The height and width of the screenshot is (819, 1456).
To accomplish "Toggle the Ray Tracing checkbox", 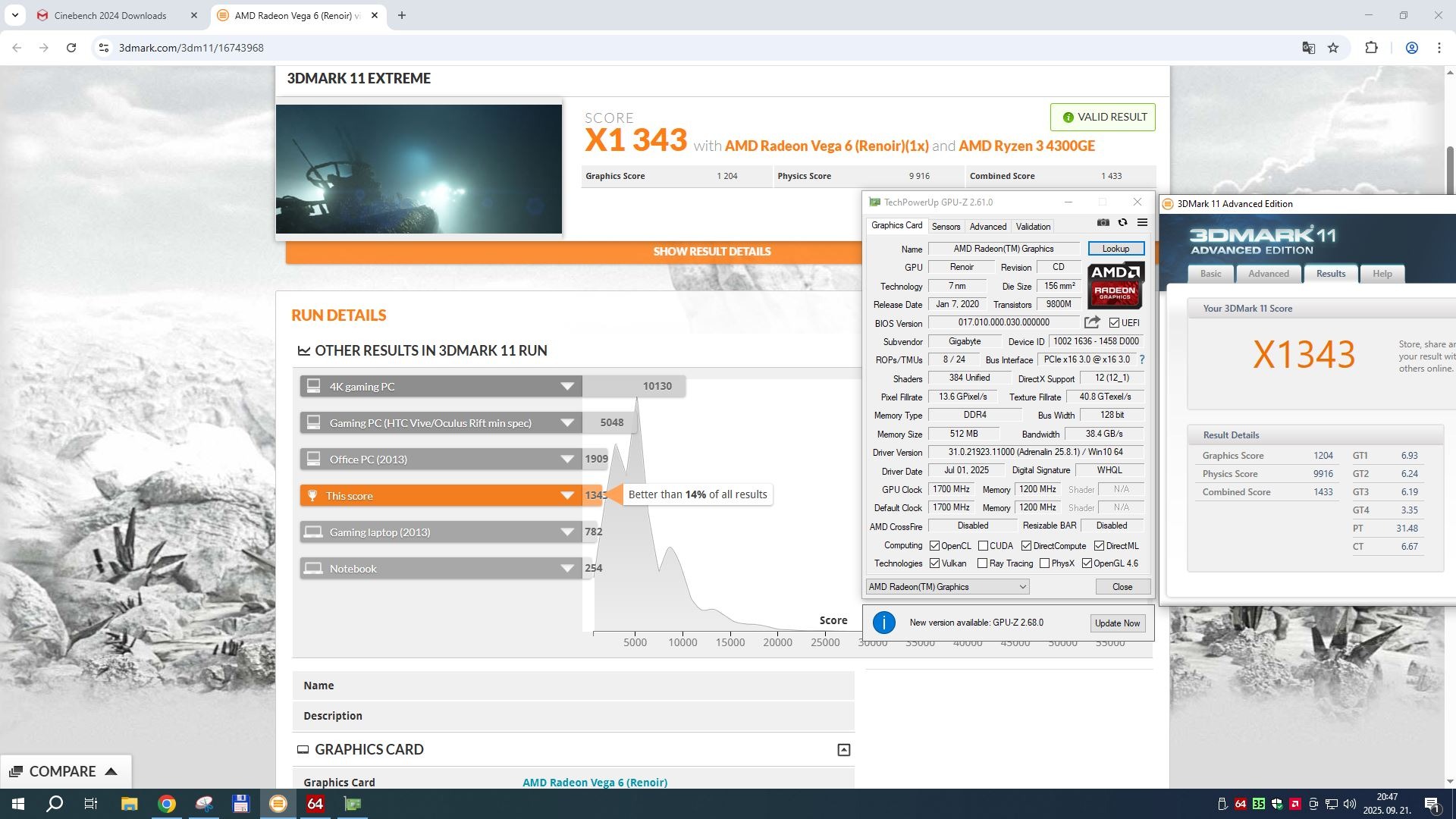I will pyautogui.click(x=982, y=563).
